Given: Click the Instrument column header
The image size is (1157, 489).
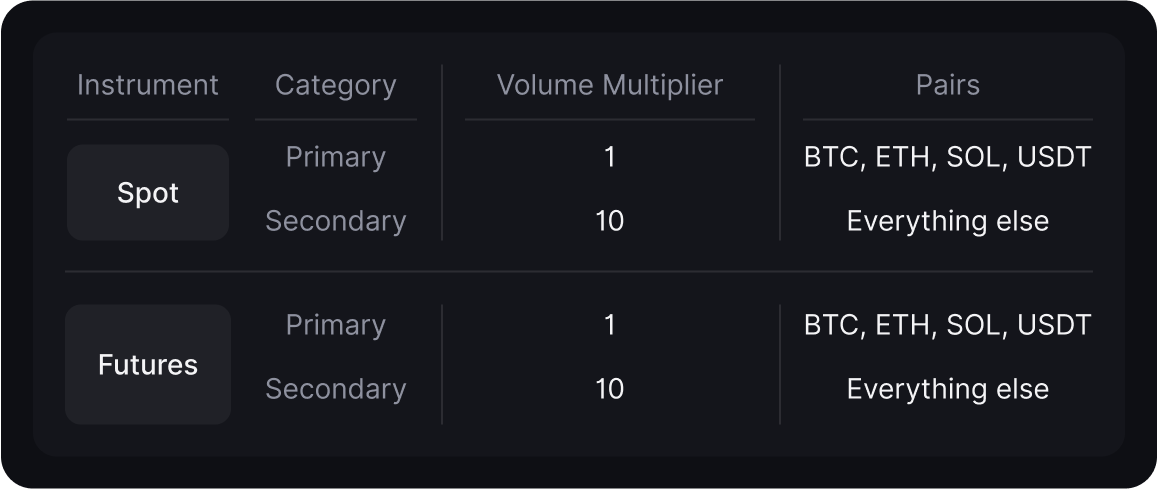Looking at the screenshot, I should pyautogui.click(x=148, y=86).
